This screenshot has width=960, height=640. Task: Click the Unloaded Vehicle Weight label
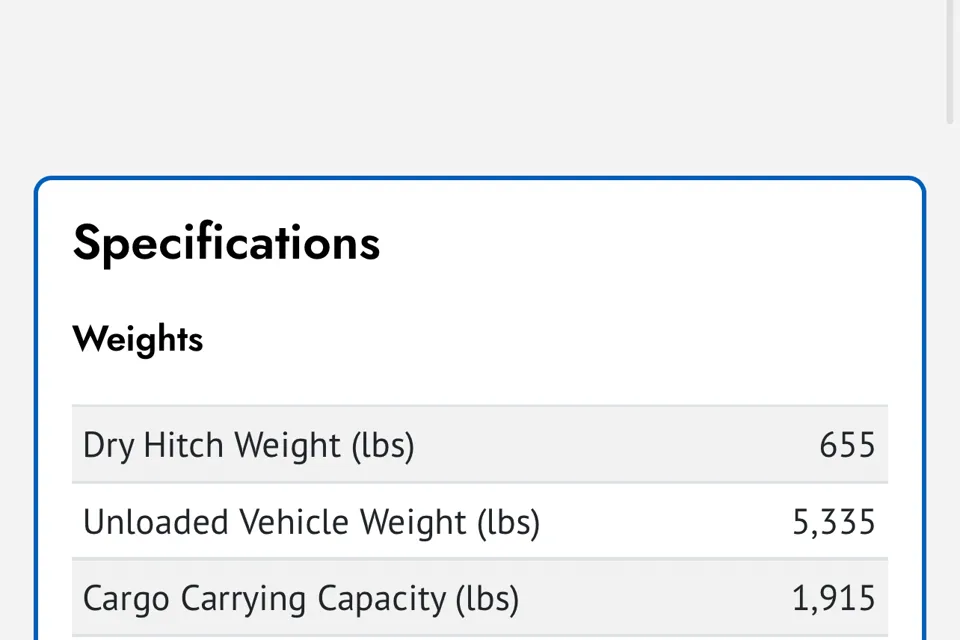click(x=311, y=522)
